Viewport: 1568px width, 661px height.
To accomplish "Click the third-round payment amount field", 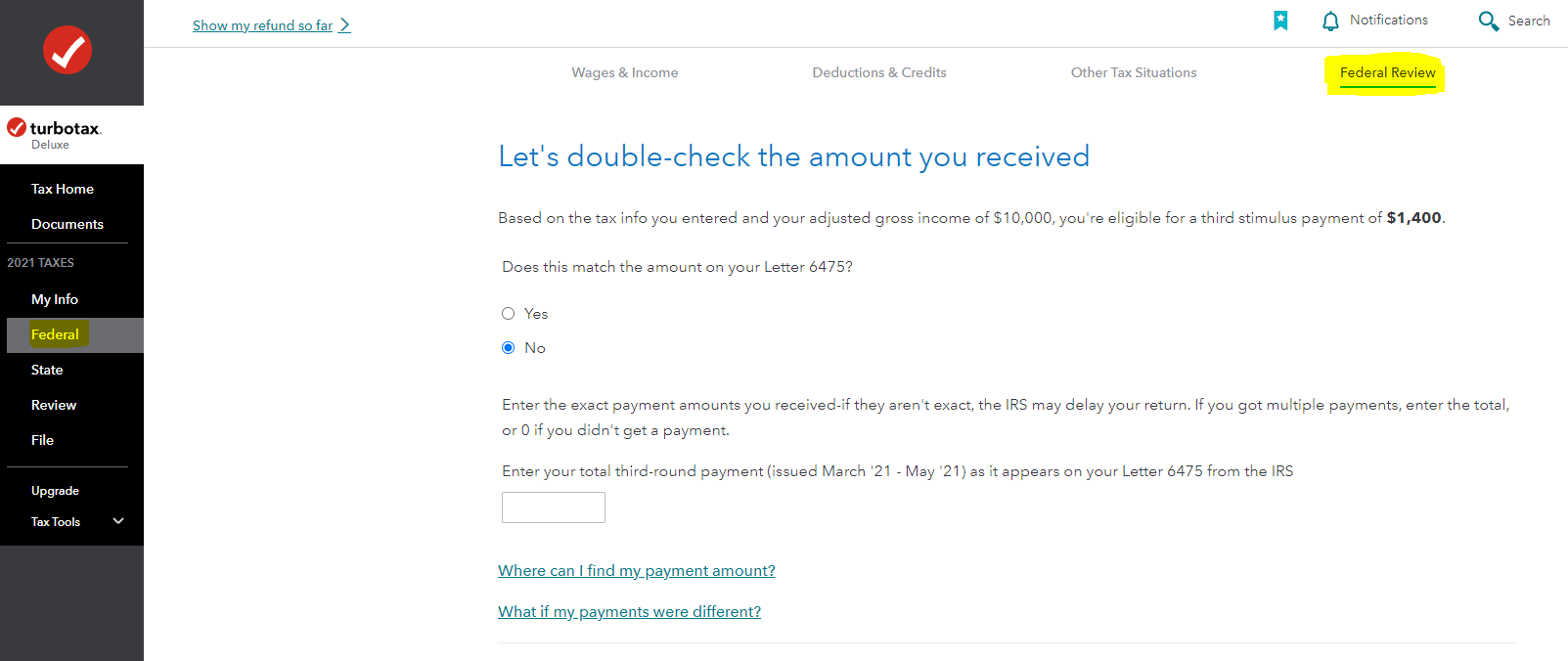I will pos(553,507).
